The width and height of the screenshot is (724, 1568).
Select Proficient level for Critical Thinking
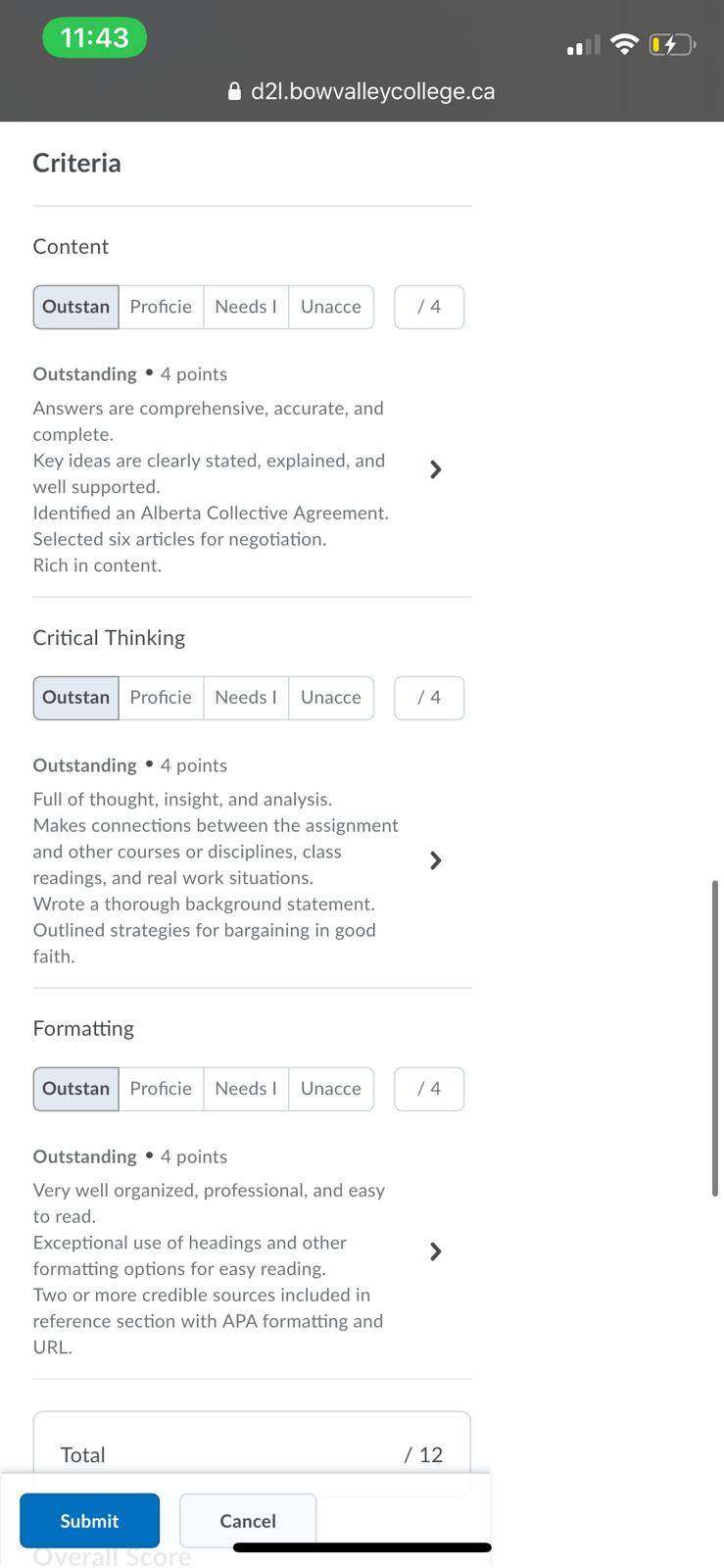click(161, 698)
